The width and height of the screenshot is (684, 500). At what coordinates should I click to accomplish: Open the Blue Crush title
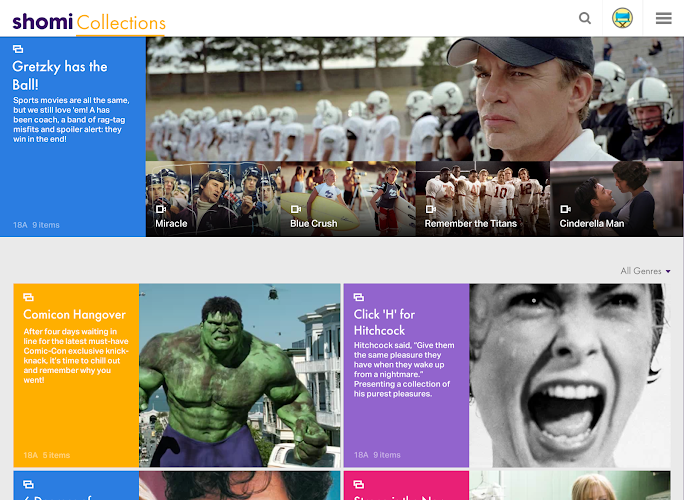[314, 223]
